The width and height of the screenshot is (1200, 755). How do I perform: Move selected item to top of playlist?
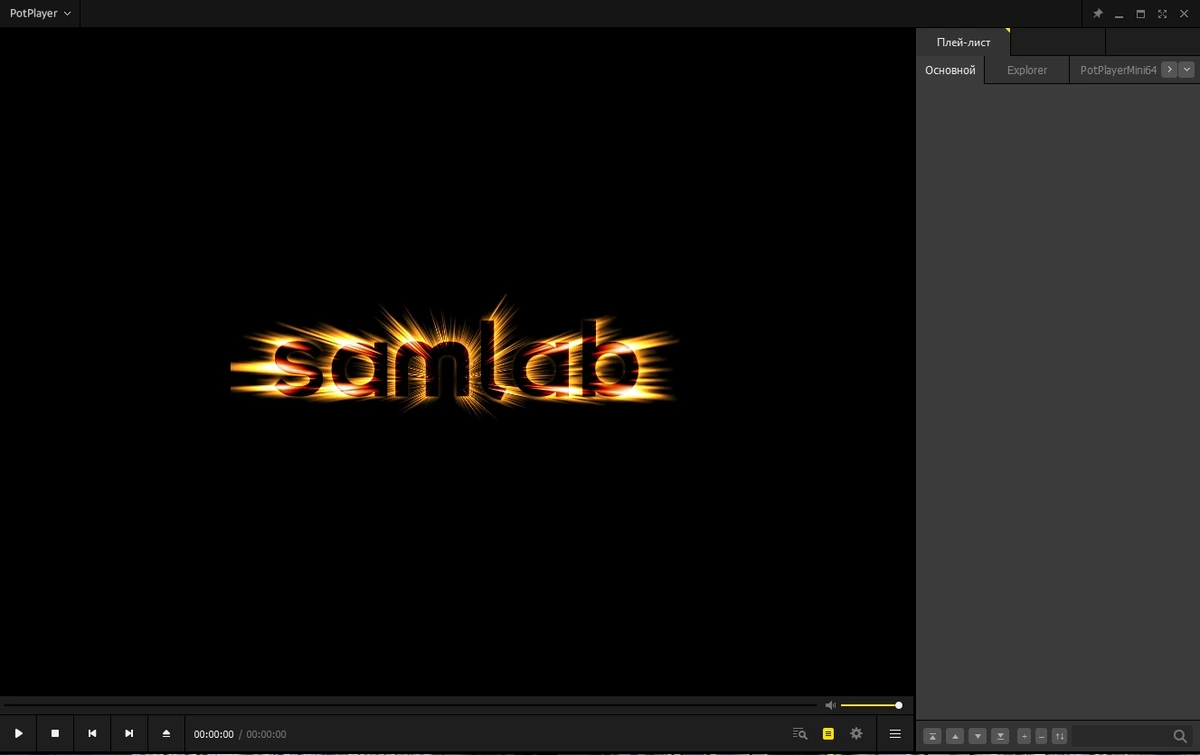(x=932, y=736)
